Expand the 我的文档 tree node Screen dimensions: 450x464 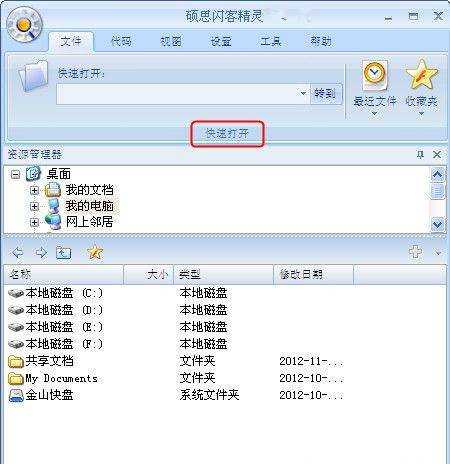click(34, 190)
